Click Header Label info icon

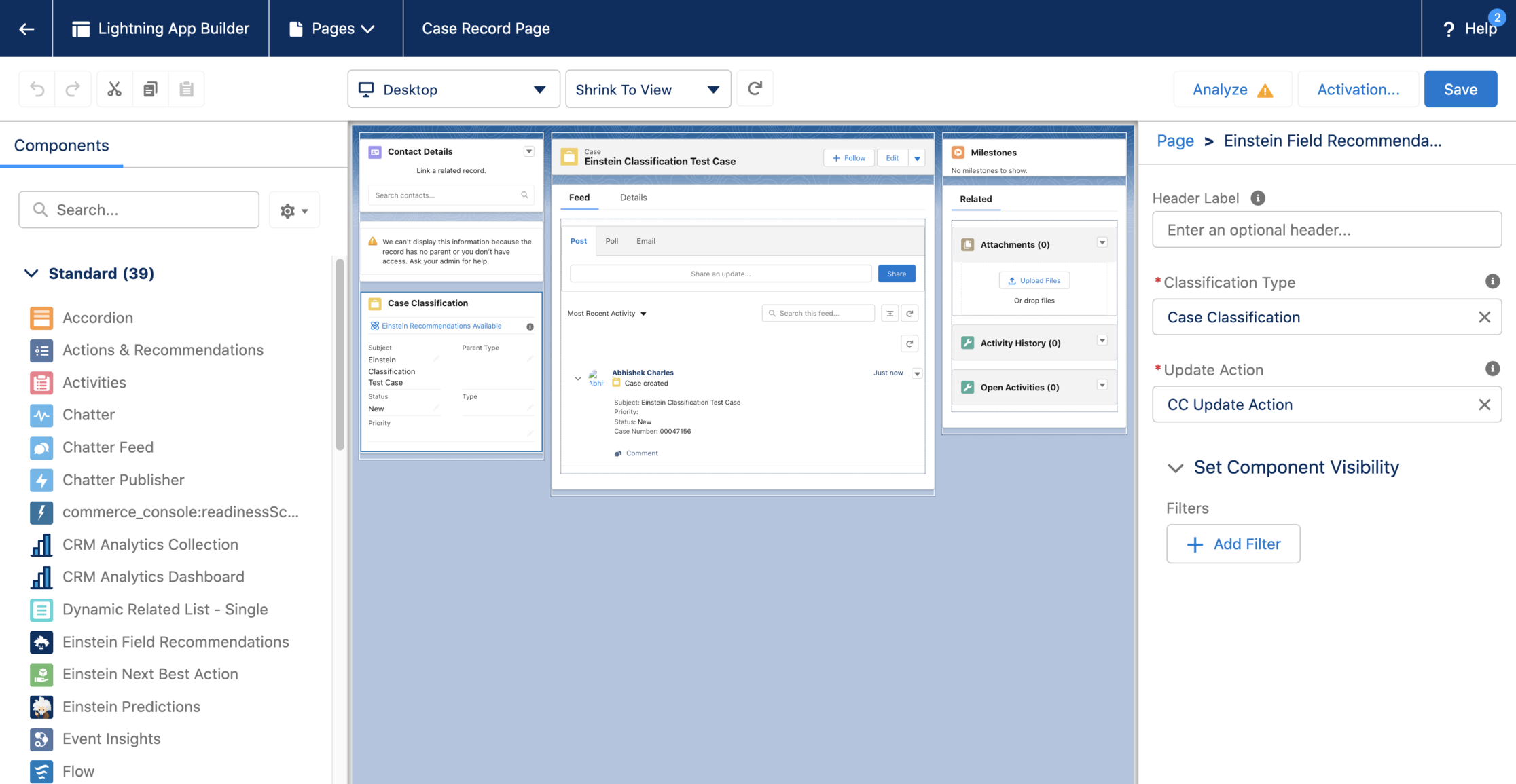click(1258, 198)
